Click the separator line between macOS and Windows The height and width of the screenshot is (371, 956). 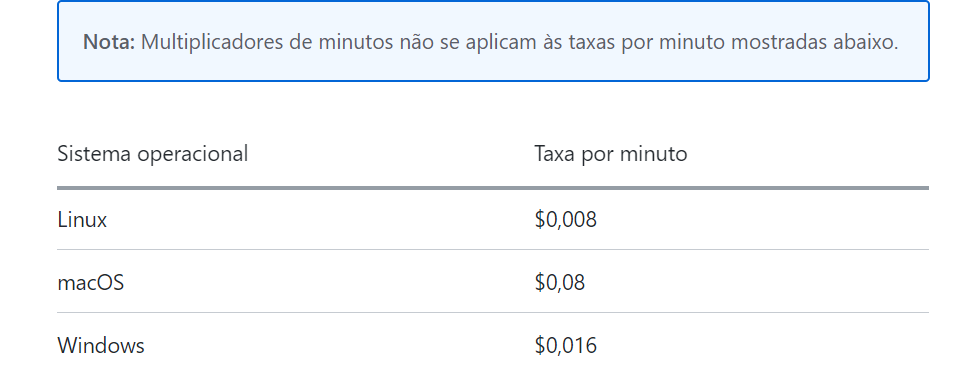tap(493, 313)
